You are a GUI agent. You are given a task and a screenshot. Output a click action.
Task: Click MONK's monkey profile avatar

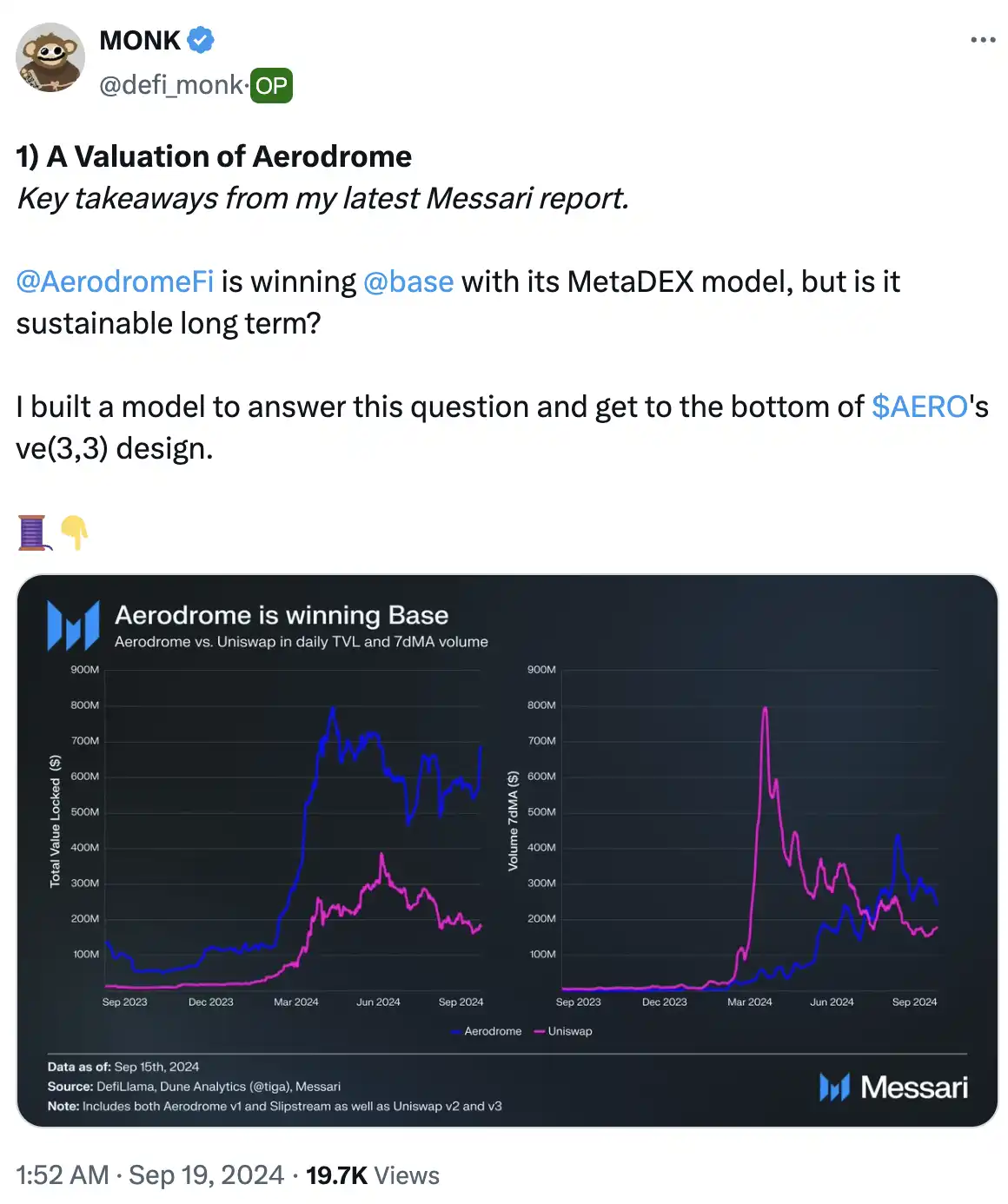pos(50,58)
